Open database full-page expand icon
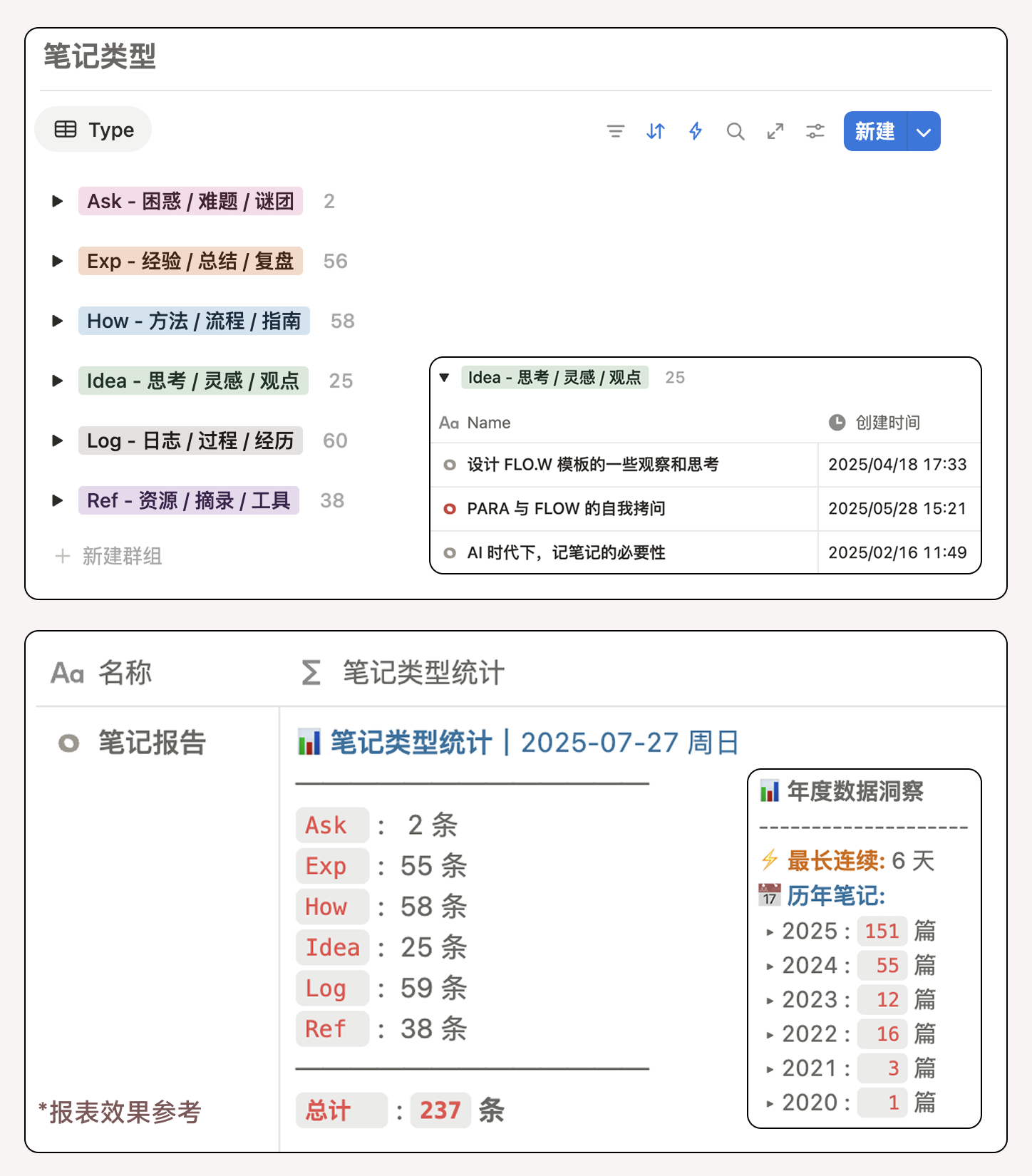This screenshot has height=1176, width=1032. pos(775,131)
